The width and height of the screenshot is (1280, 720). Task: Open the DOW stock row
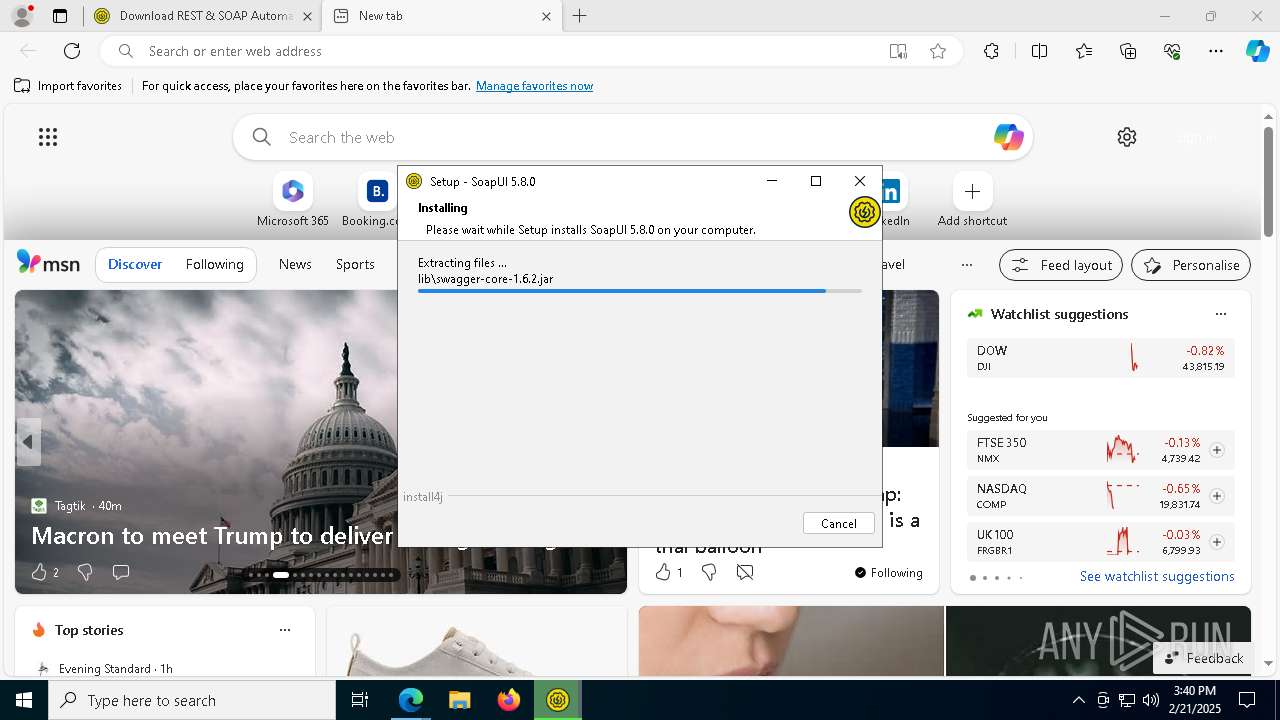point(1101,358)
